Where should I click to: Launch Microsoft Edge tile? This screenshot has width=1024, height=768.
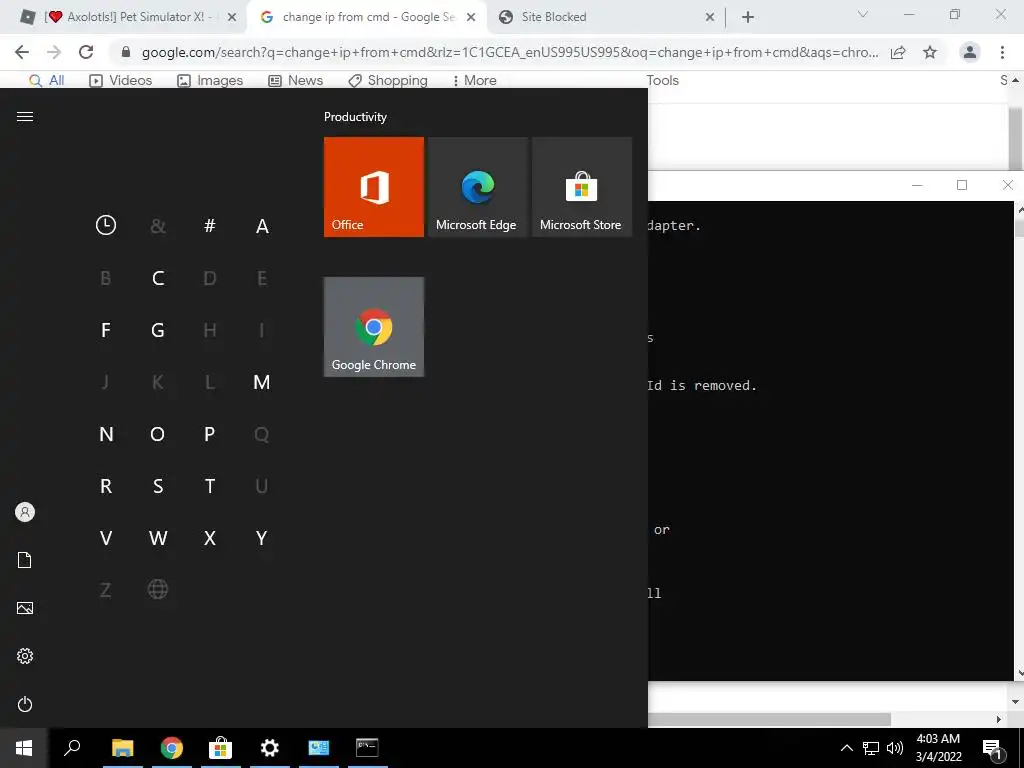(477, 187)
